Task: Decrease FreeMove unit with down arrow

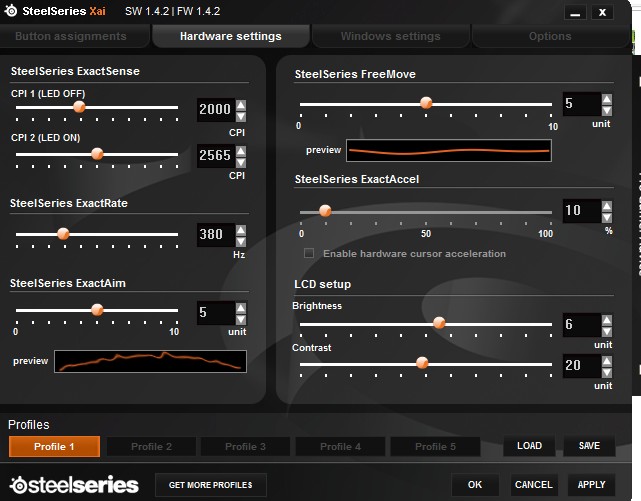Action: click(607, 110)
